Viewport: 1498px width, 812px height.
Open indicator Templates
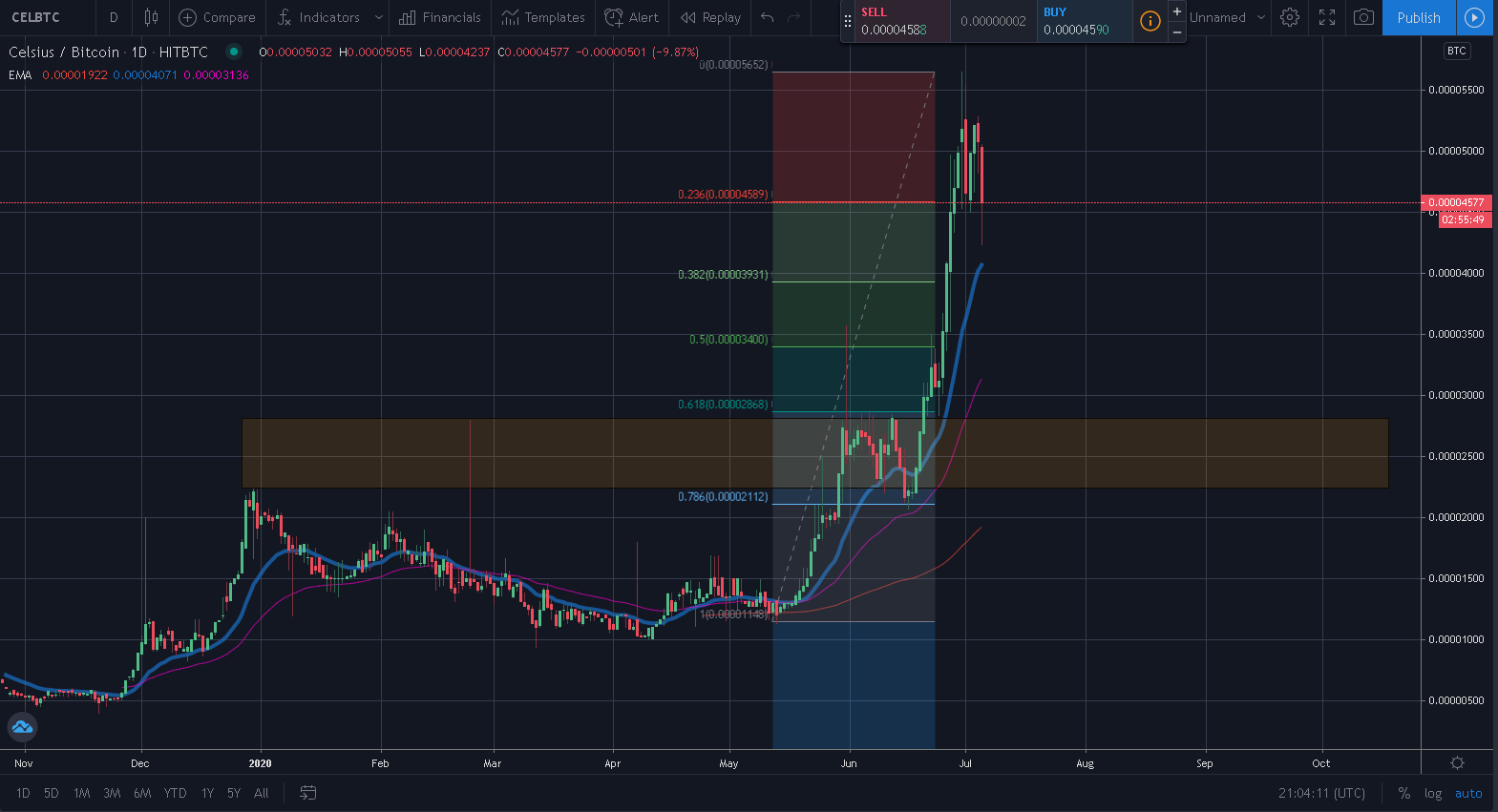click(x=543, y=17)
